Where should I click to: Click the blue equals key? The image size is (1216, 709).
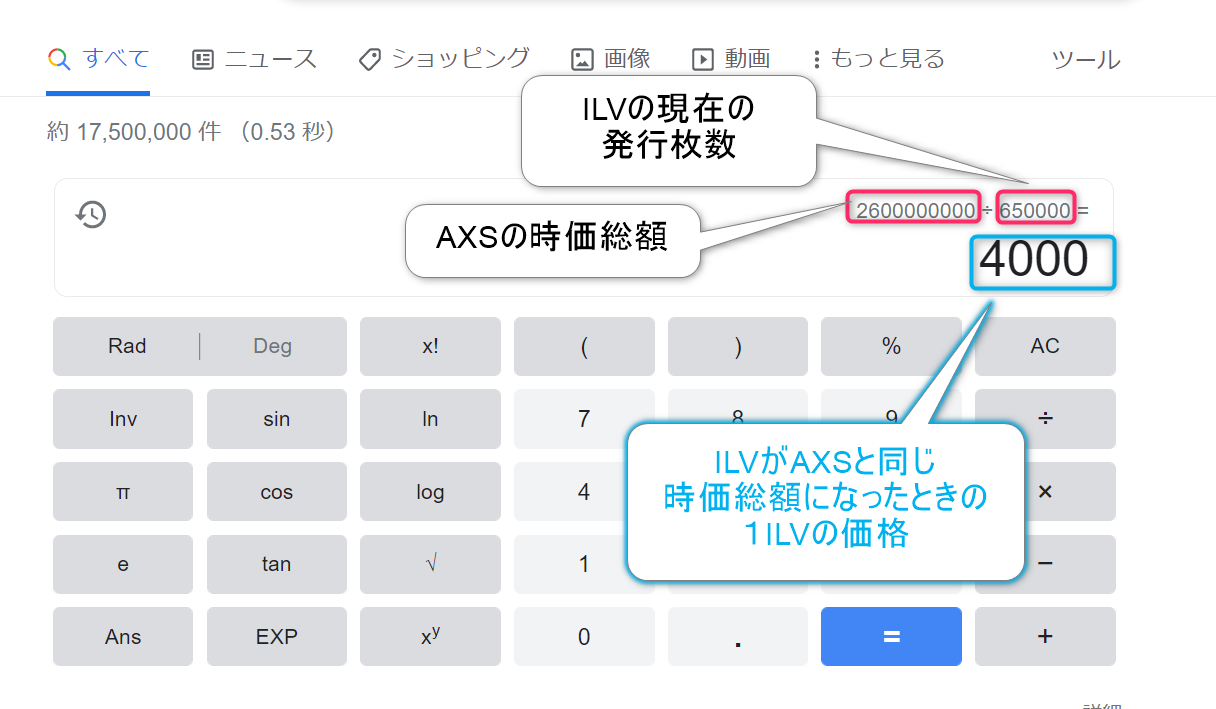click(891, 637)
